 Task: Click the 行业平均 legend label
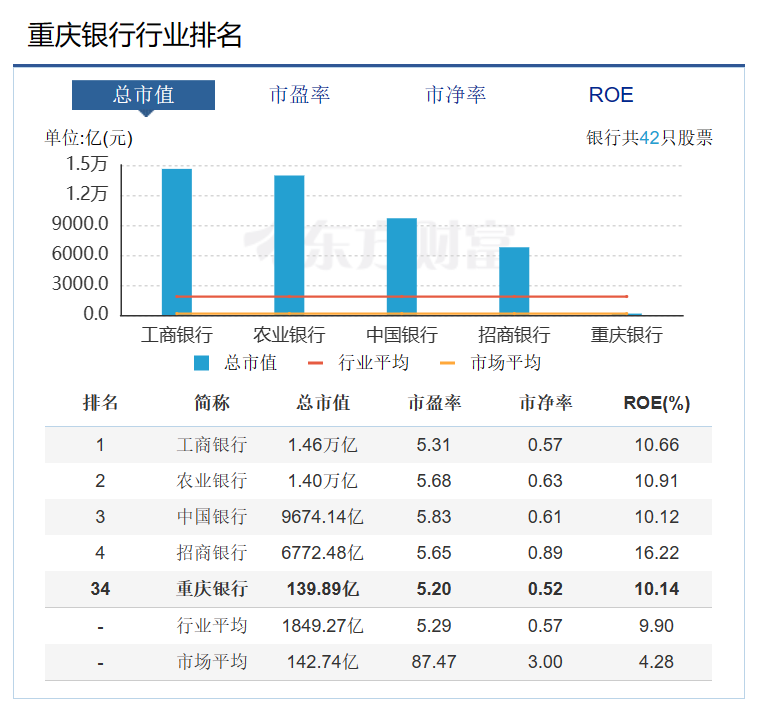click(x=373, y=363)
